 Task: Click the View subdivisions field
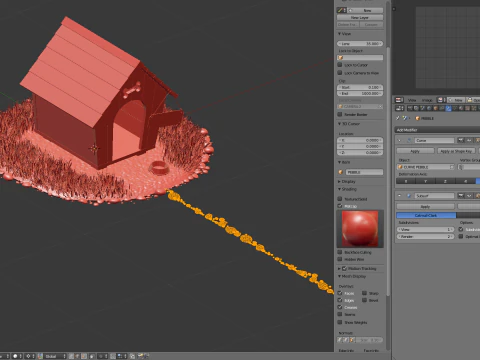[x=425, y=229]
